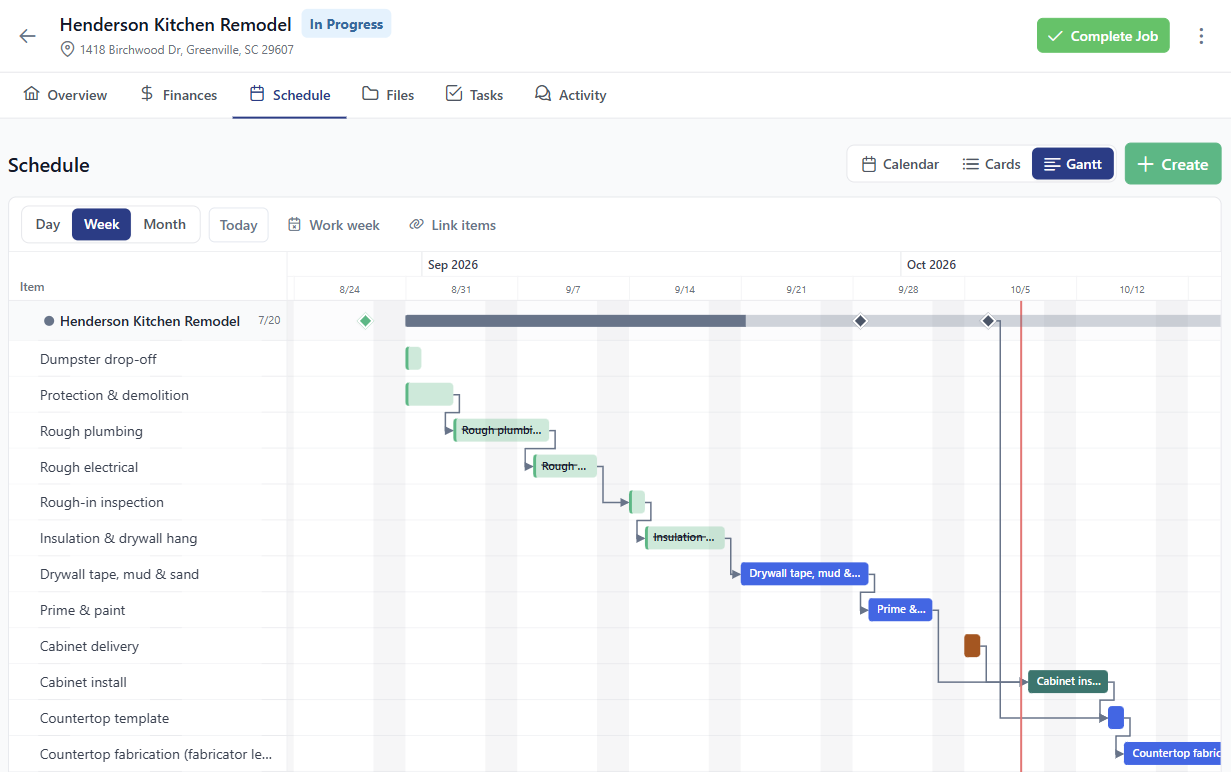
Task: Toggle Work week display
Action: pyautogui.click(x=334, y=225)
